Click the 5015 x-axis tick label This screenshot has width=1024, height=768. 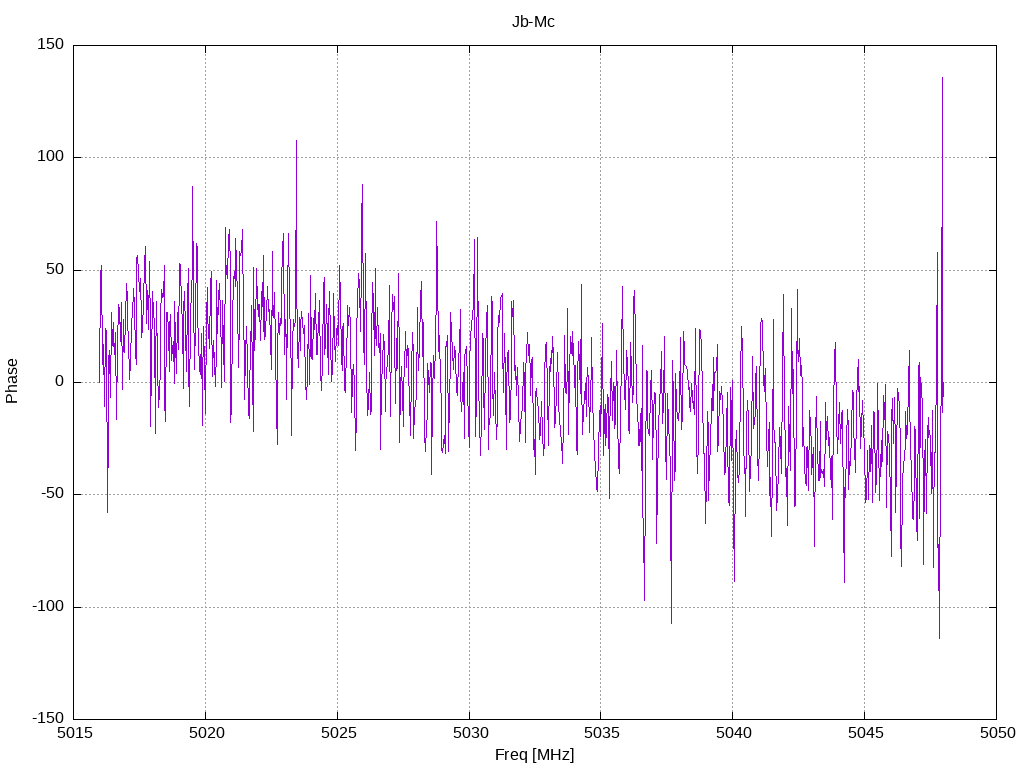(74, 733)
